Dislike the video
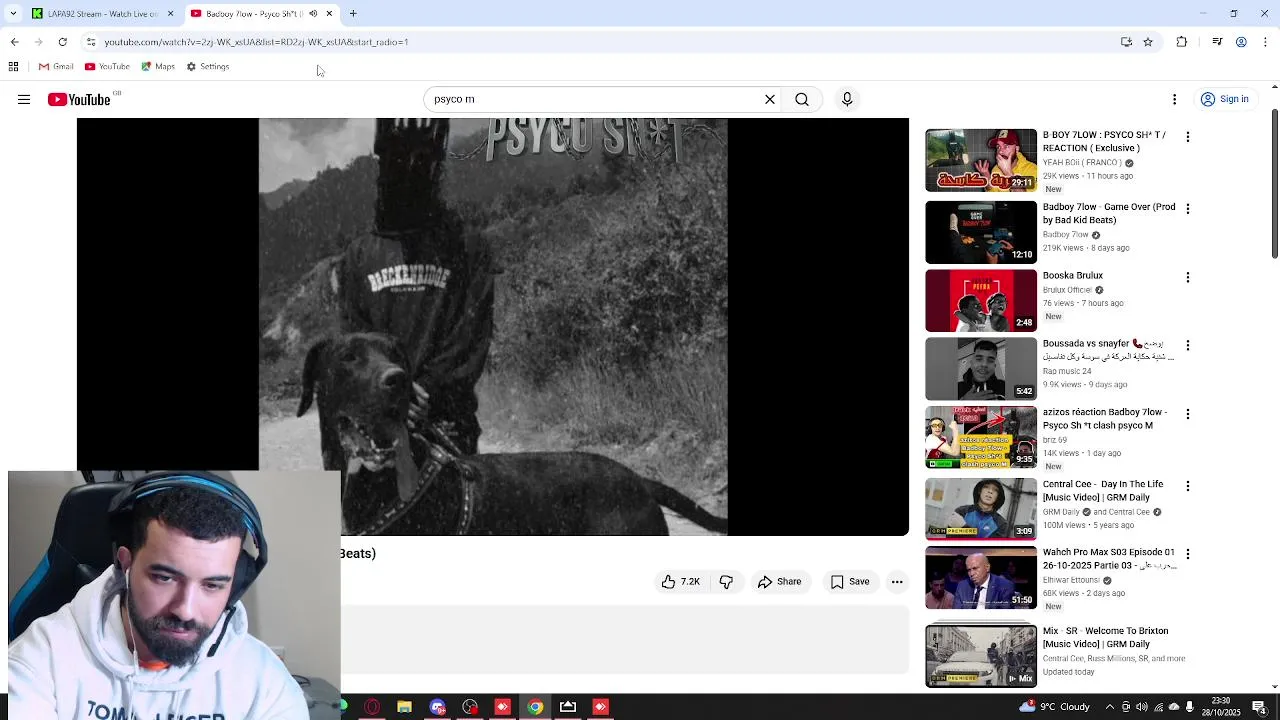This screenshot has width=1280, height=720. pyautogui.click(x=727, y=582)
